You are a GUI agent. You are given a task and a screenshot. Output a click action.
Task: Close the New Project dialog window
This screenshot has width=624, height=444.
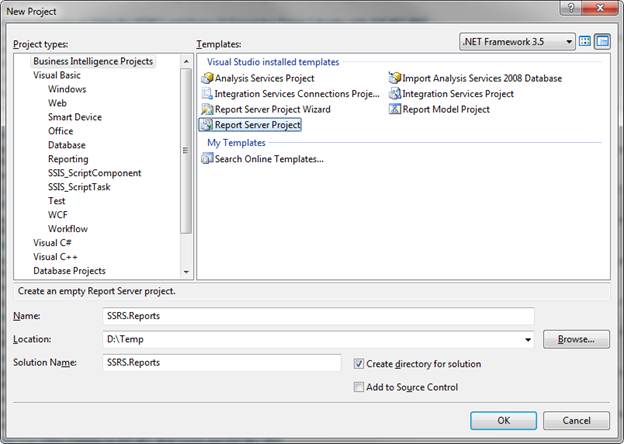[601, 8]
